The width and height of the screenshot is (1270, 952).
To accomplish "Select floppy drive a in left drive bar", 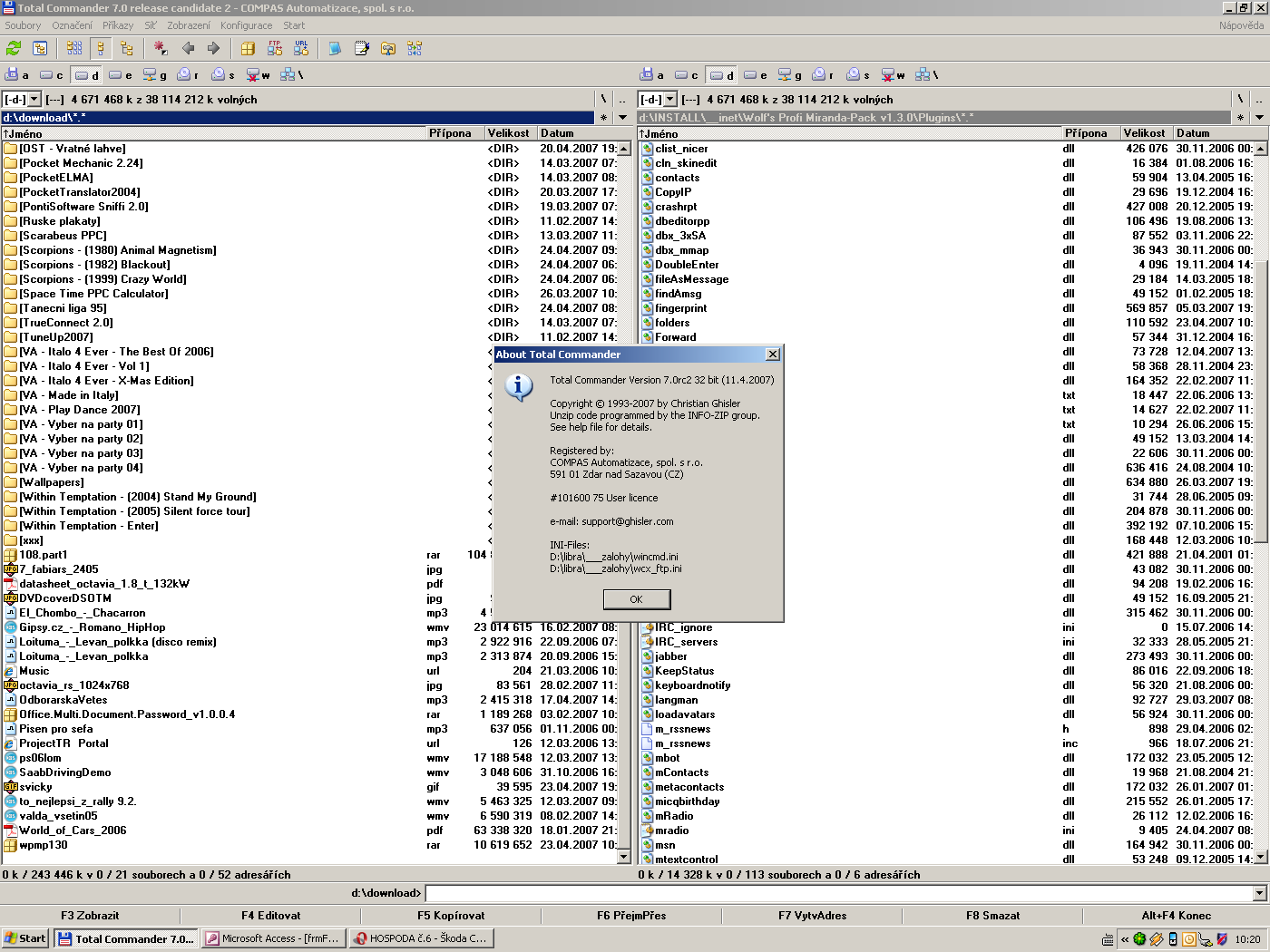I will pos(17,75).
